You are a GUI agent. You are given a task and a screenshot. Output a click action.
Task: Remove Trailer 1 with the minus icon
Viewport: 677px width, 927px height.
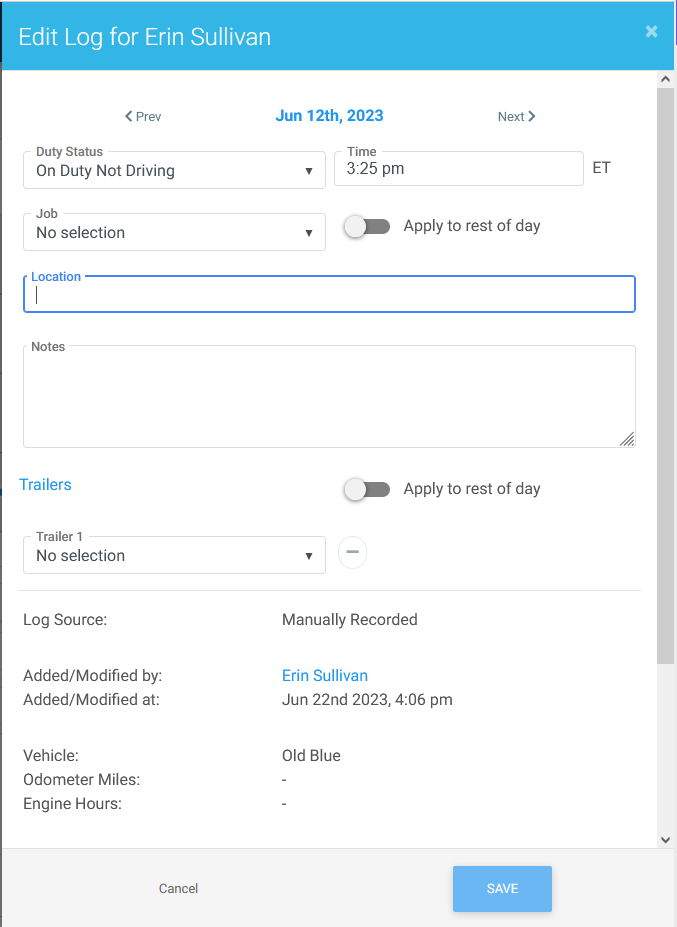[352, 552]
